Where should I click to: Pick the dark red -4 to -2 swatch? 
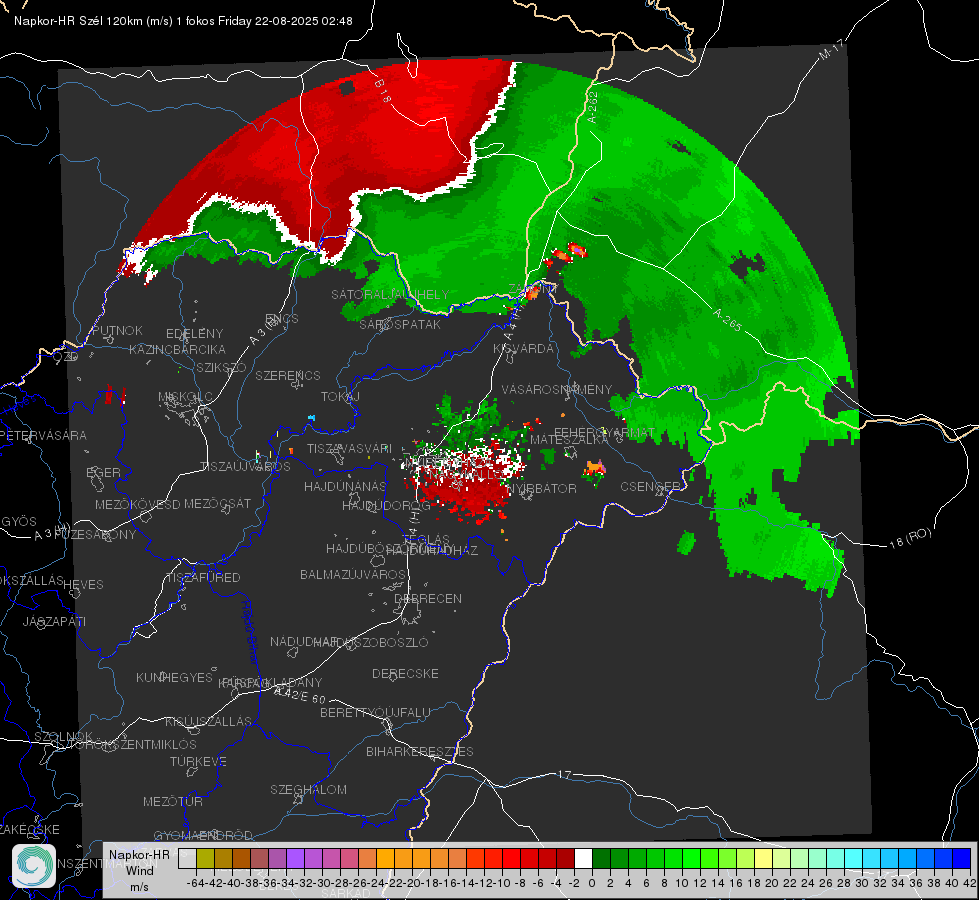click(x=565, y=858)
